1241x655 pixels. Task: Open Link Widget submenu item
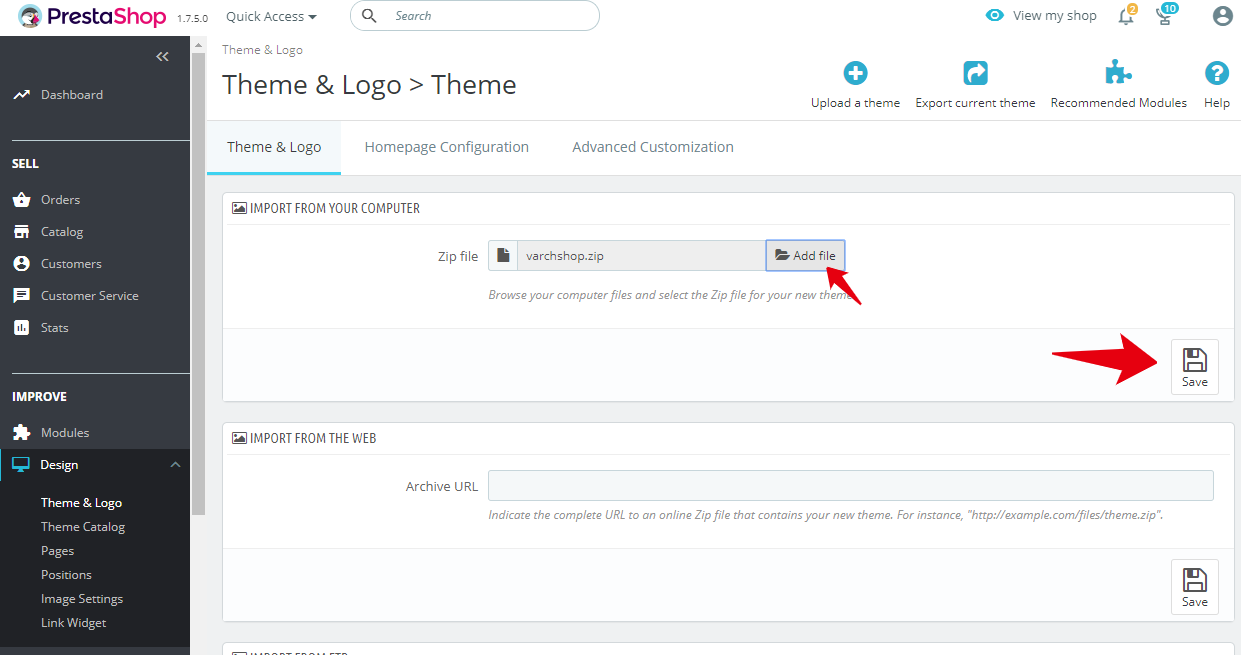(73, 623)
